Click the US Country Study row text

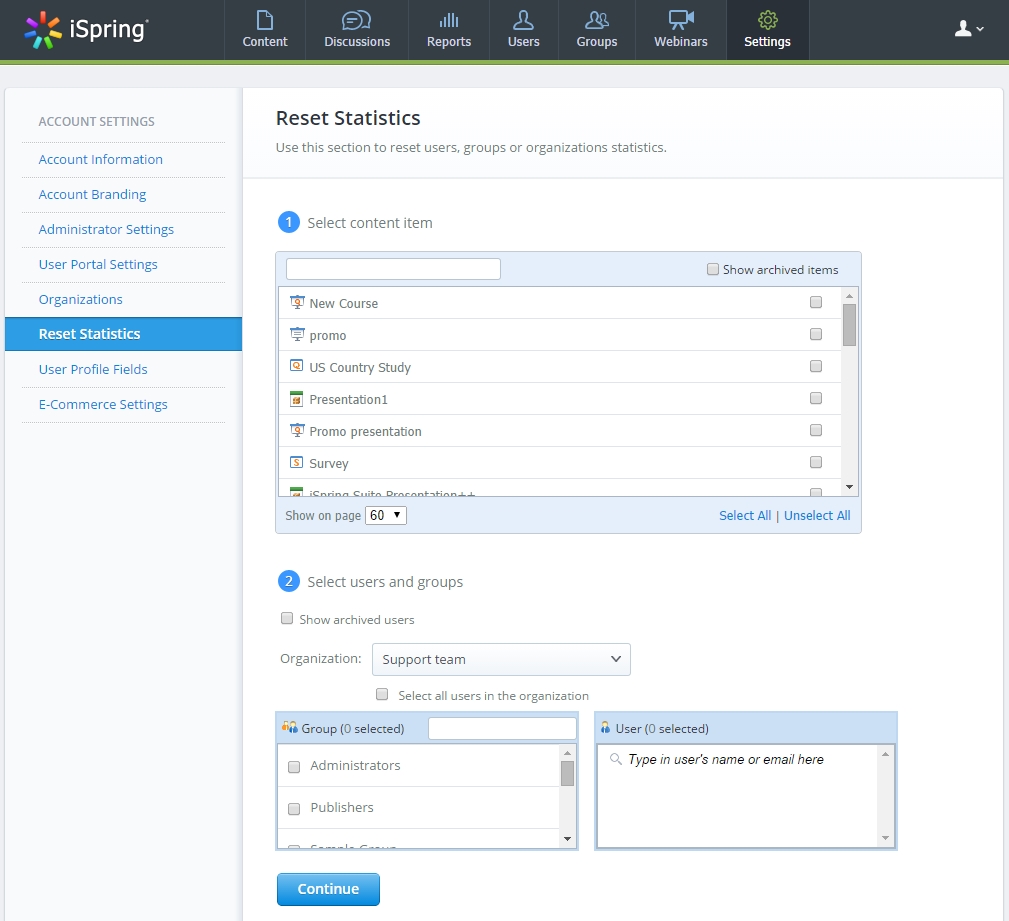[x=360, y=367]
